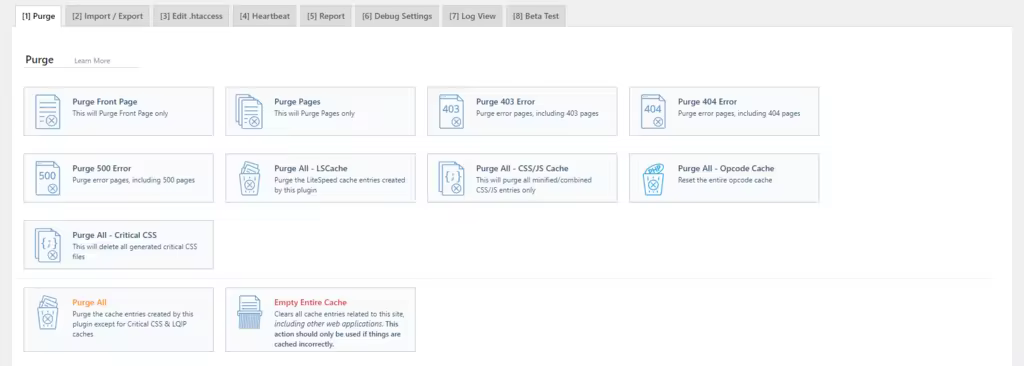Follow the Learn More link beside Purge
The height and width of the screenshot is (366, 1024).
(92, 61)
